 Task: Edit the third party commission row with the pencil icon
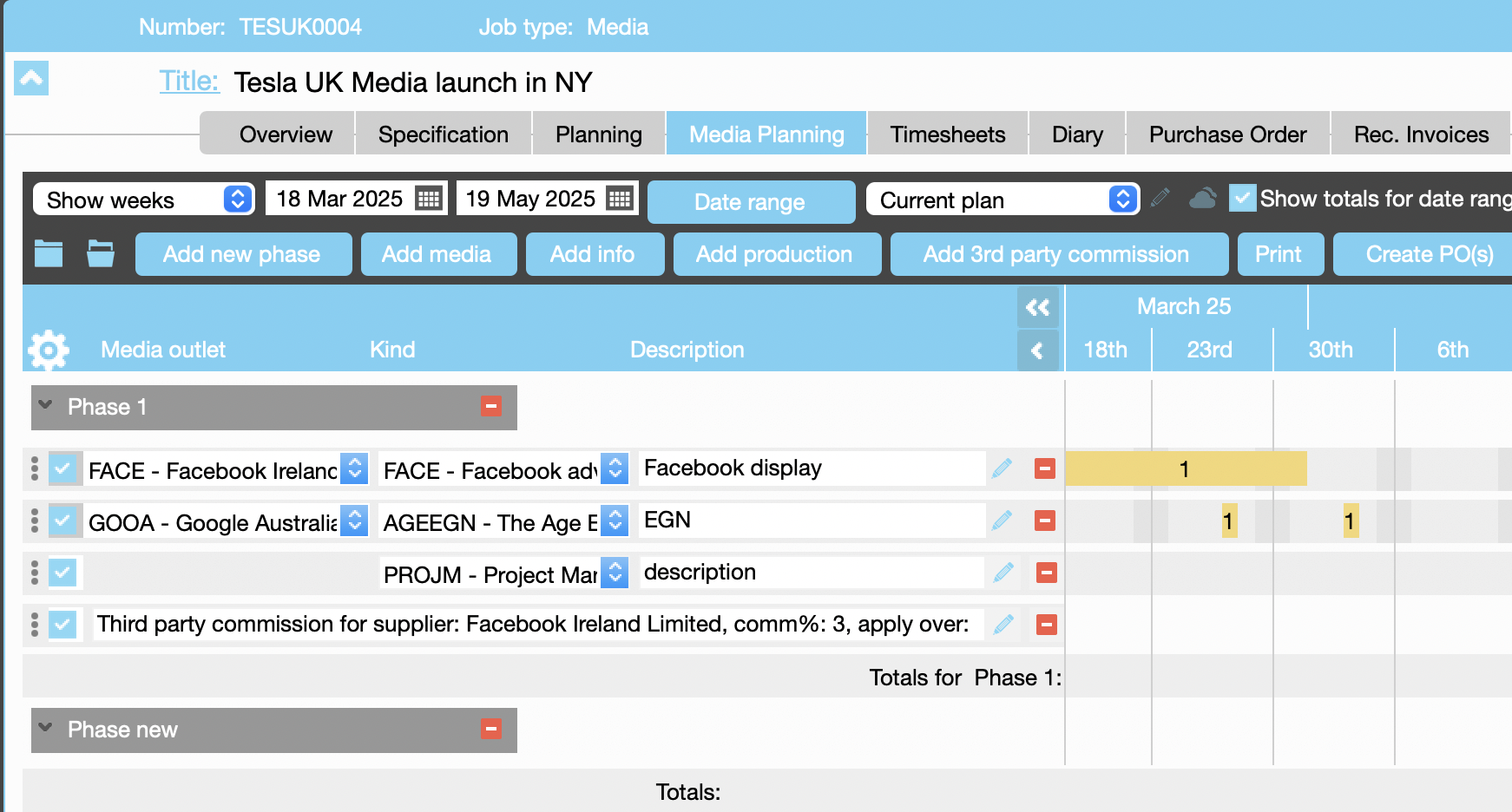coord(1003,625)
